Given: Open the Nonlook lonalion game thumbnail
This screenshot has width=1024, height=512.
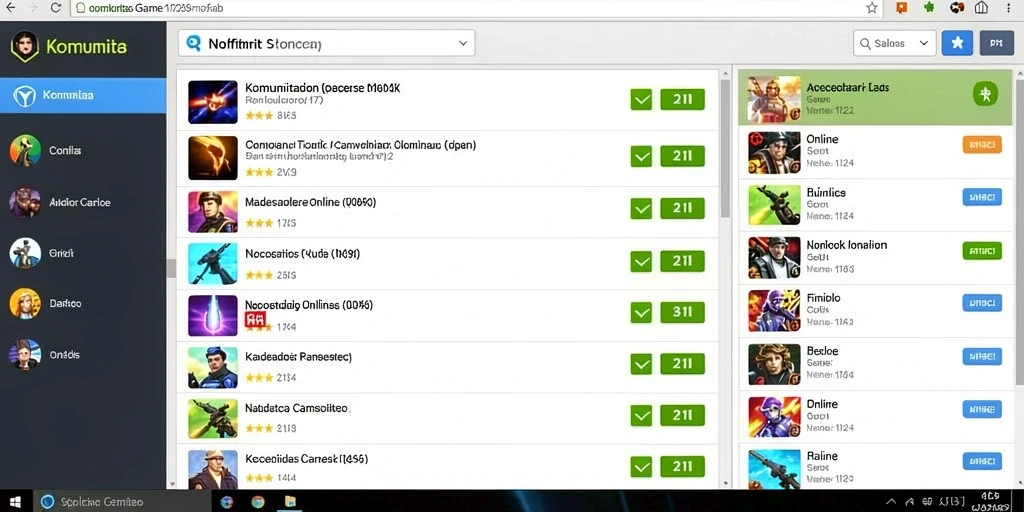Looking at the screenshot, I should point(774,258).
